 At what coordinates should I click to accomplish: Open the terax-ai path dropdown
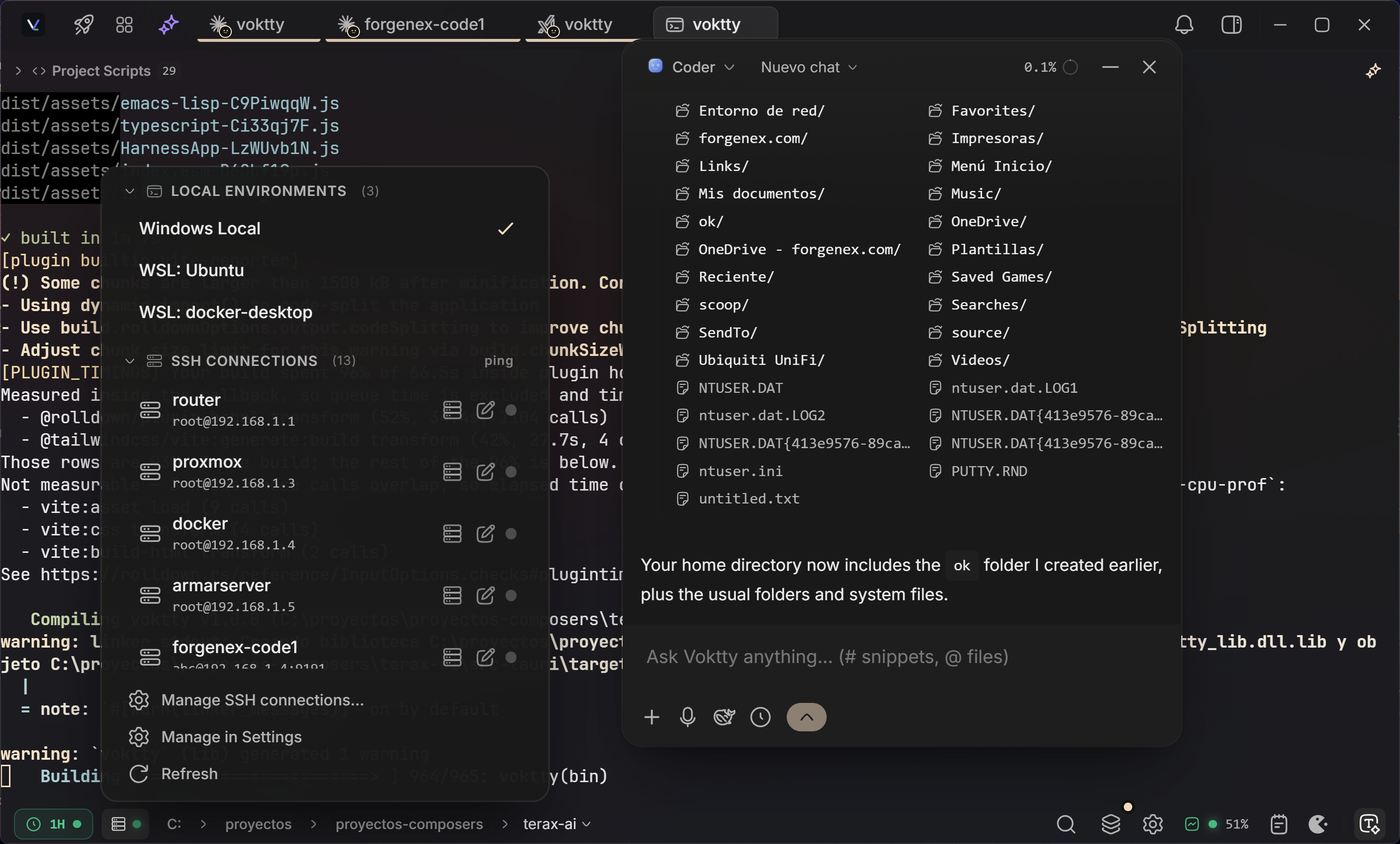click(x=557, y=824)
